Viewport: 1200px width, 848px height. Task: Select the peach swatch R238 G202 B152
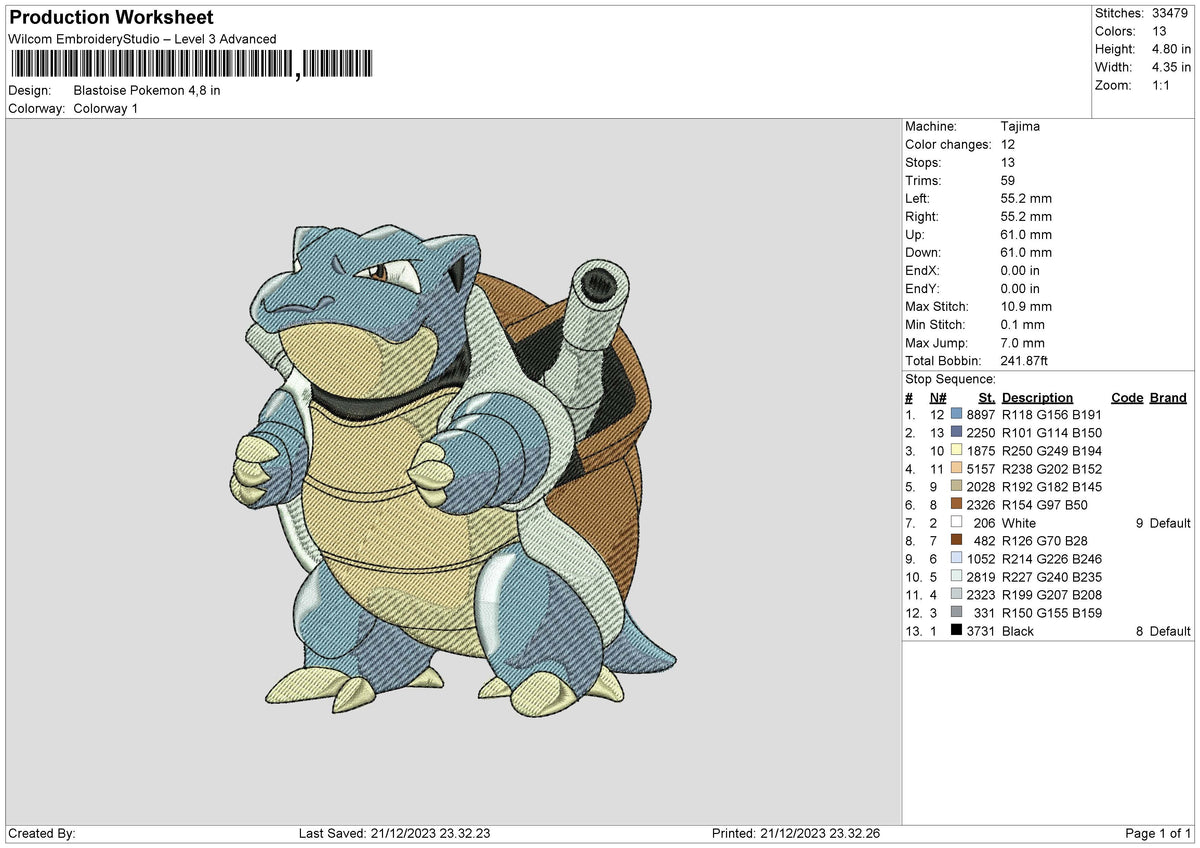point(956,469)
